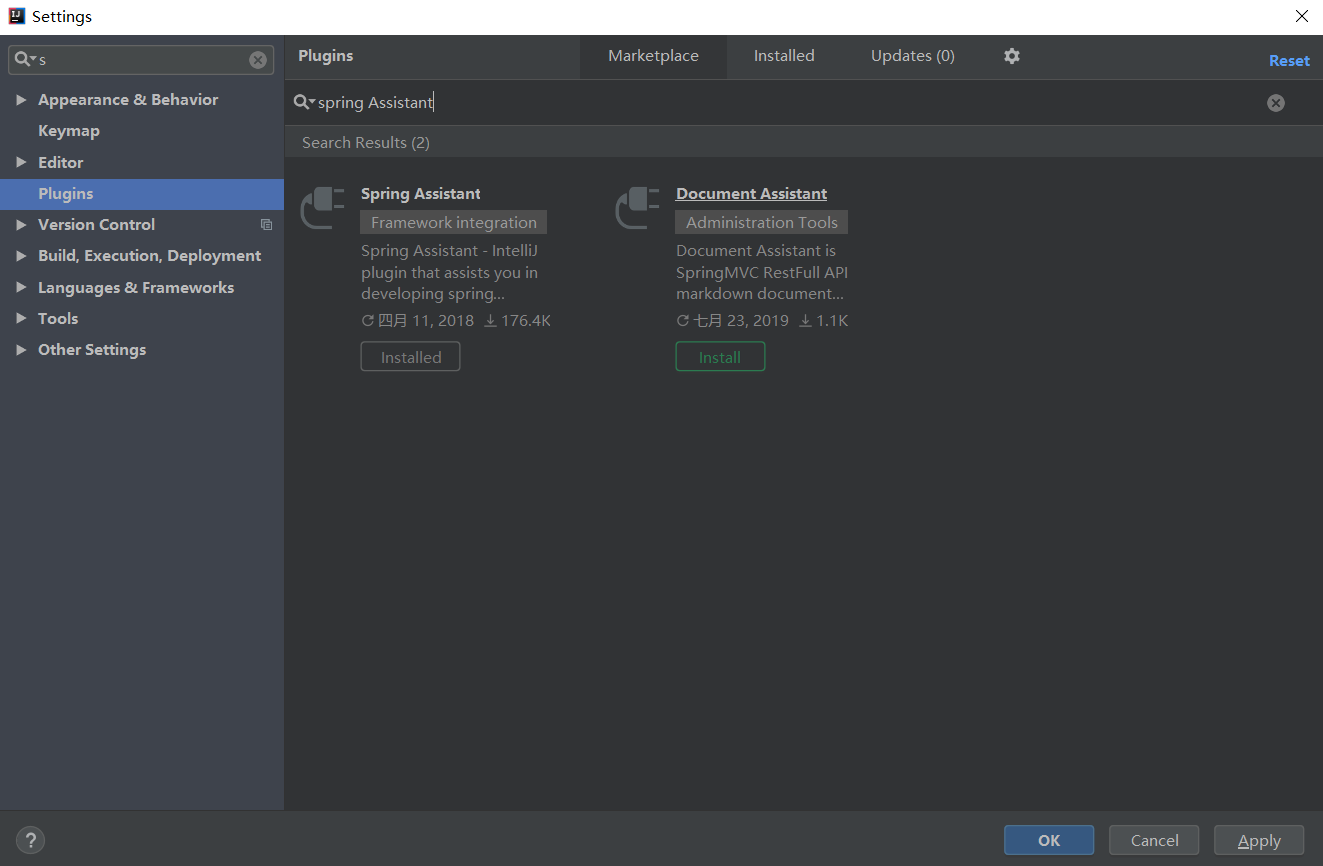Viewport: 1323px width, 866px height.
Task: Open plugin search options magnifier dropdown
Action: coord(304,103)
